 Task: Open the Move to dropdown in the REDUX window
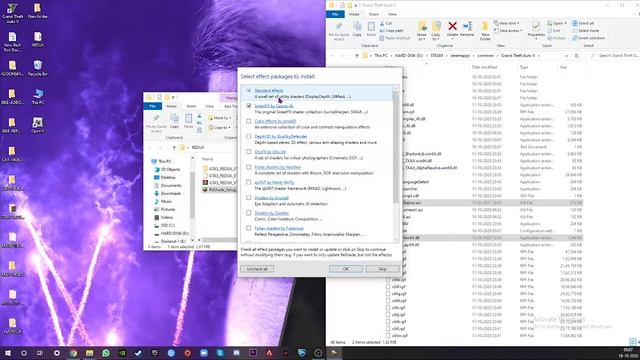(219, 118)
